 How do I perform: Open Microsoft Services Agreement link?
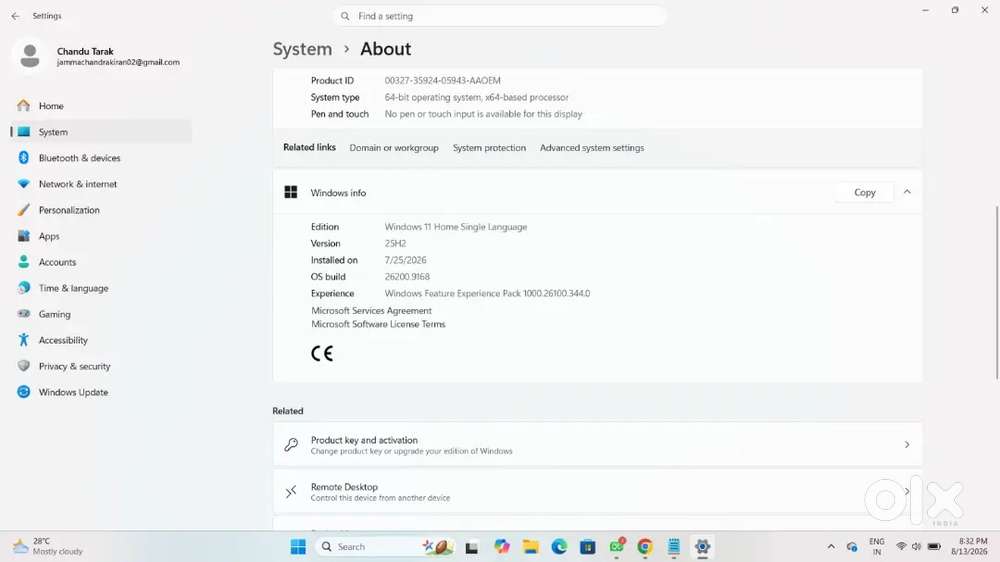[371, 311]
